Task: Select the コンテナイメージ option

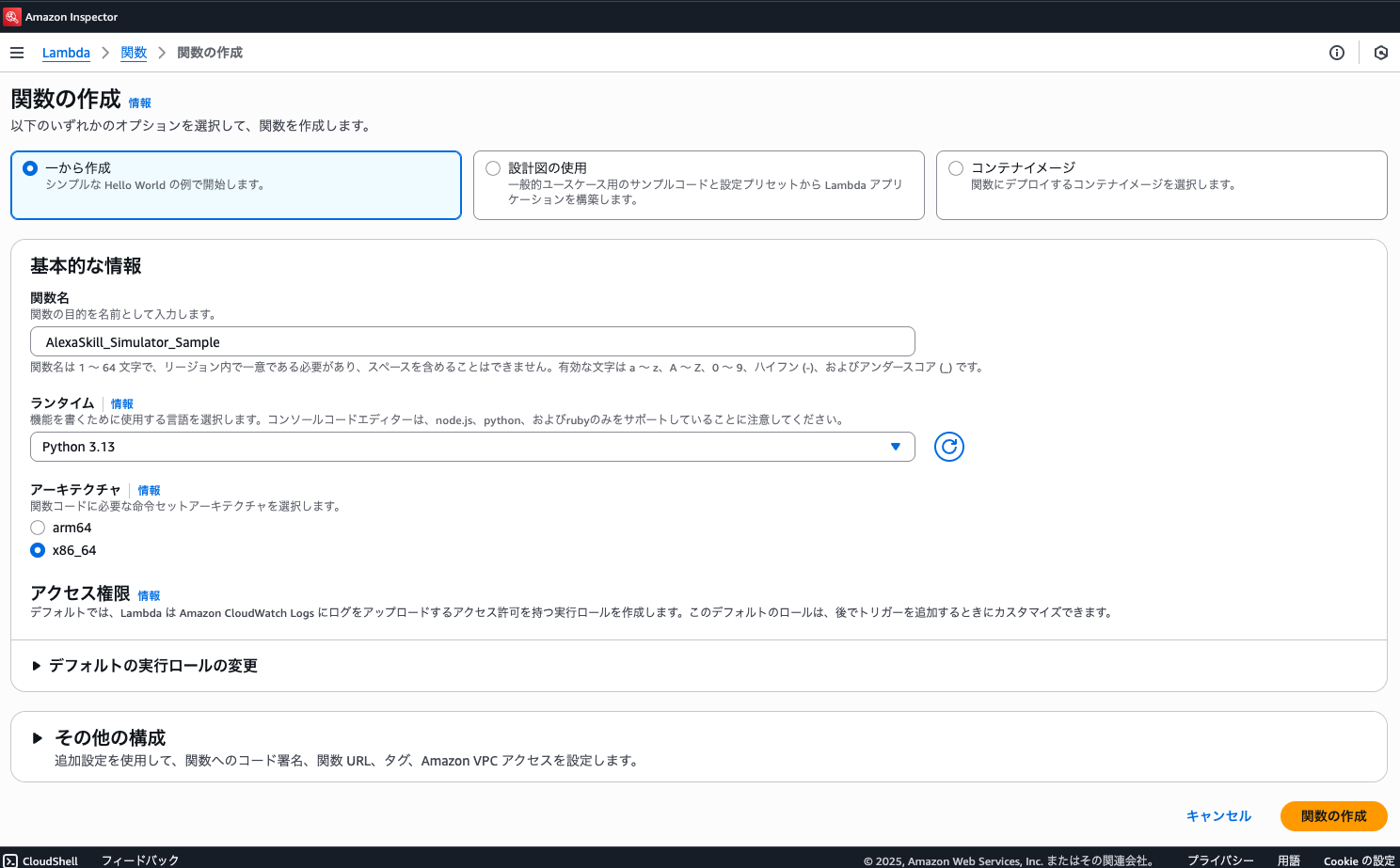Action: [956, 167]
